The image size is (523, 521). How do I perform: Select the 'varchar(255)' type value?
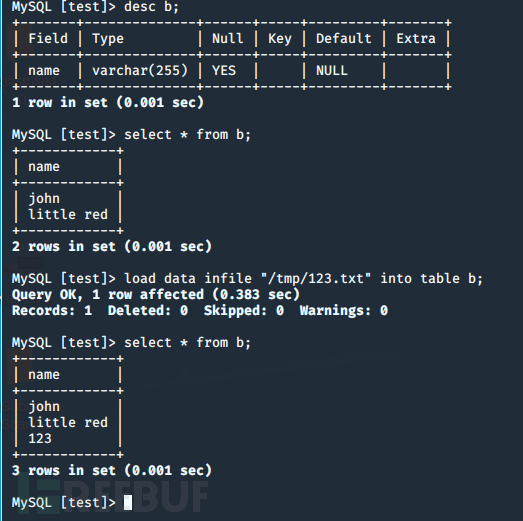(140, 71)
